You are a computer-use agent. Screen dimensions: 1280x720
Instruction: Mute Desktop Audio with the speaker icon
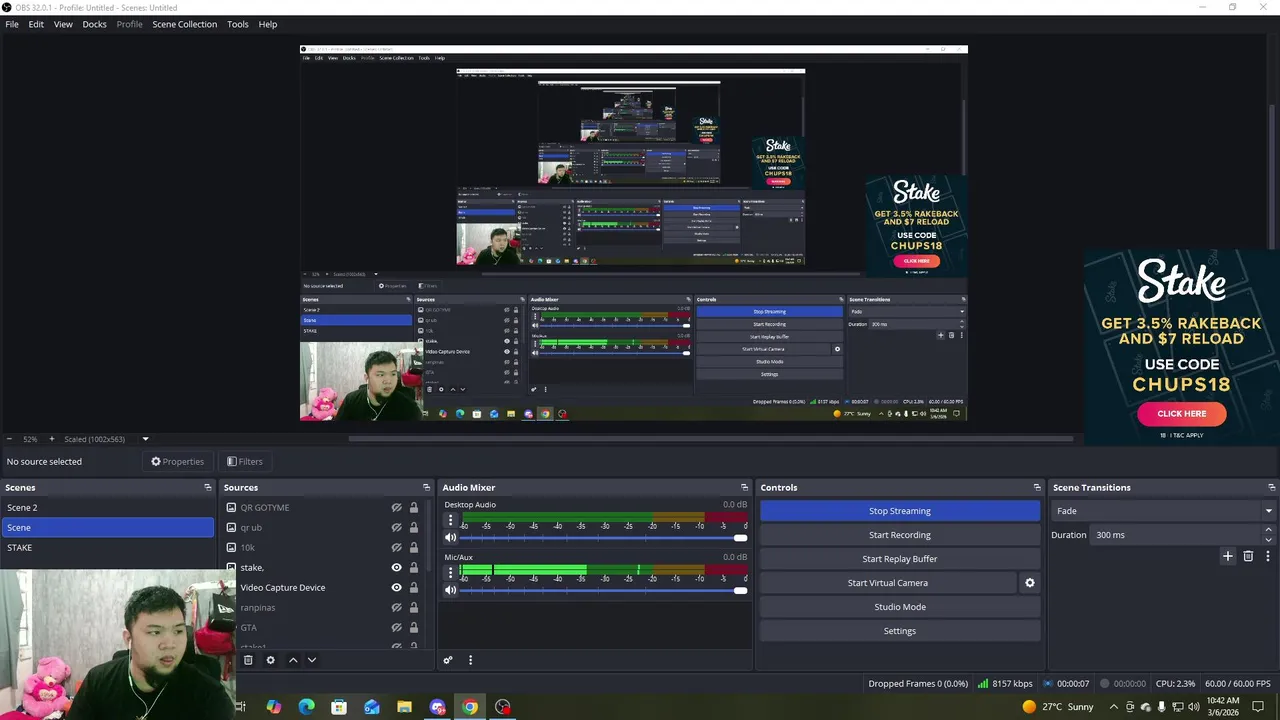[x=450, y=538]
